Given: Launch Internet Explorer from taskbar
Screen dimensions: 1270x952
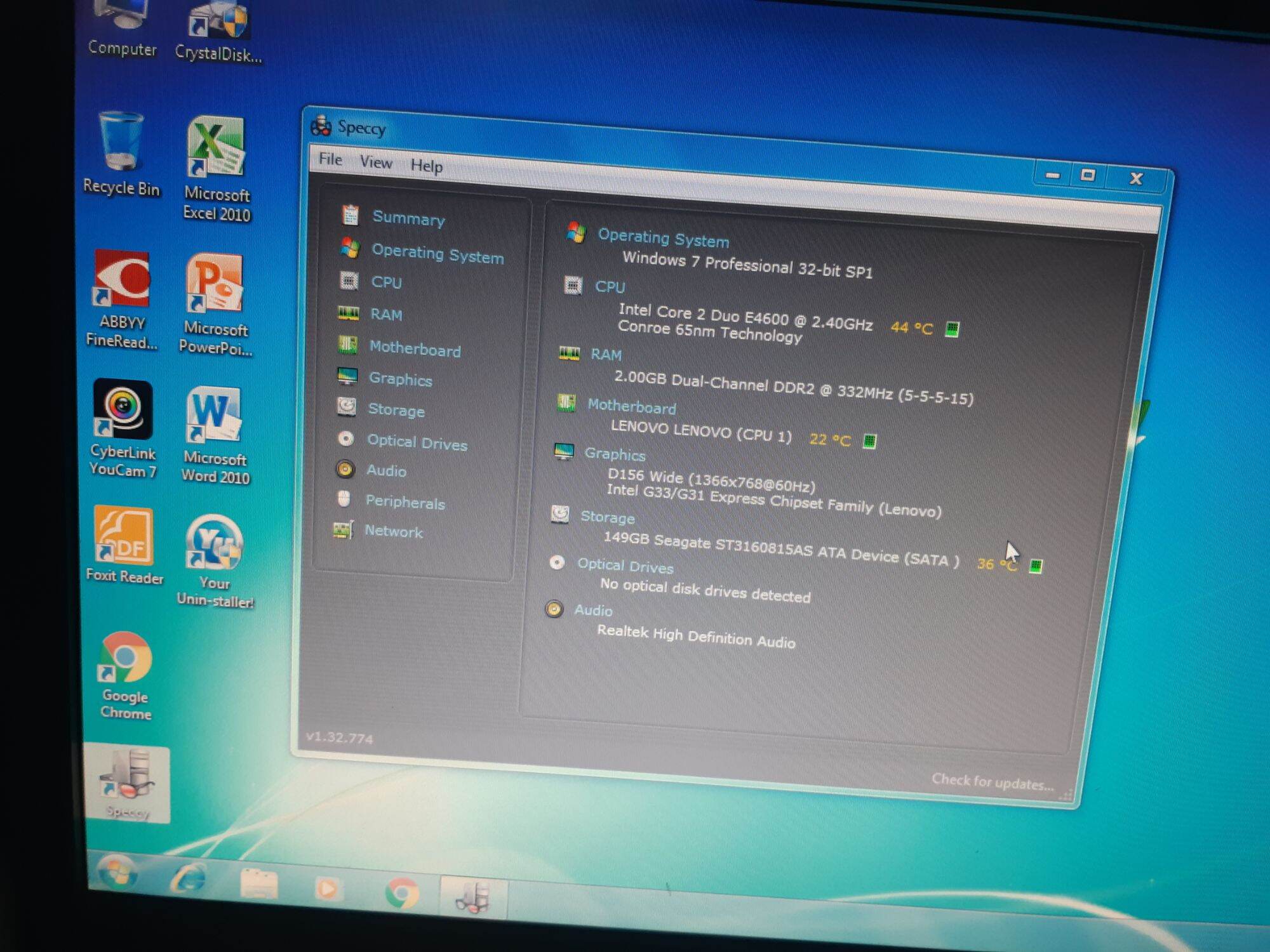Looking at the screenshot, I should [188, 878].
